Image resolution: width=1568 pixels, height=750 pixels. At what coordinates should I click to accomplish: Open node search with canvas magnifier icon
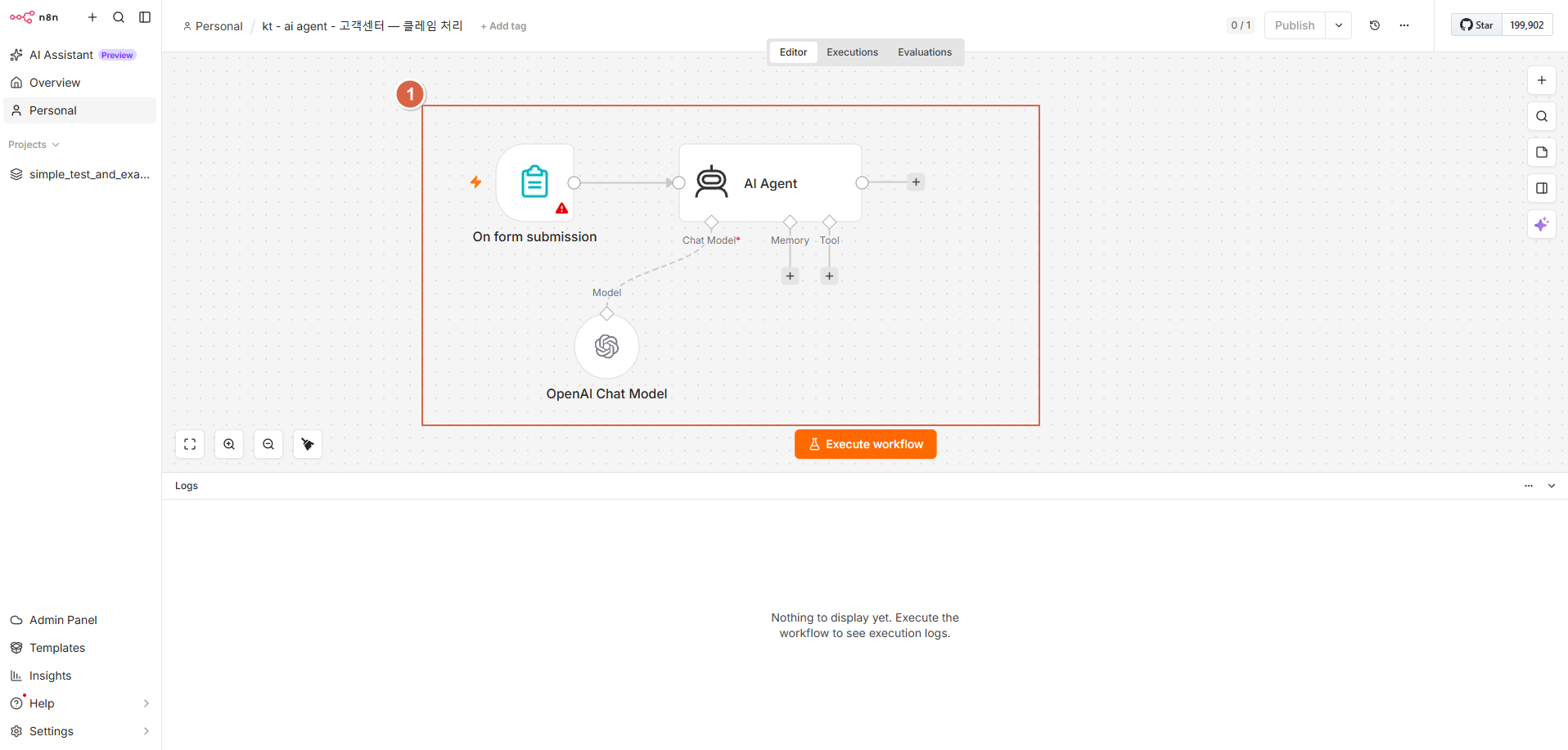(x=1542, y=116)
